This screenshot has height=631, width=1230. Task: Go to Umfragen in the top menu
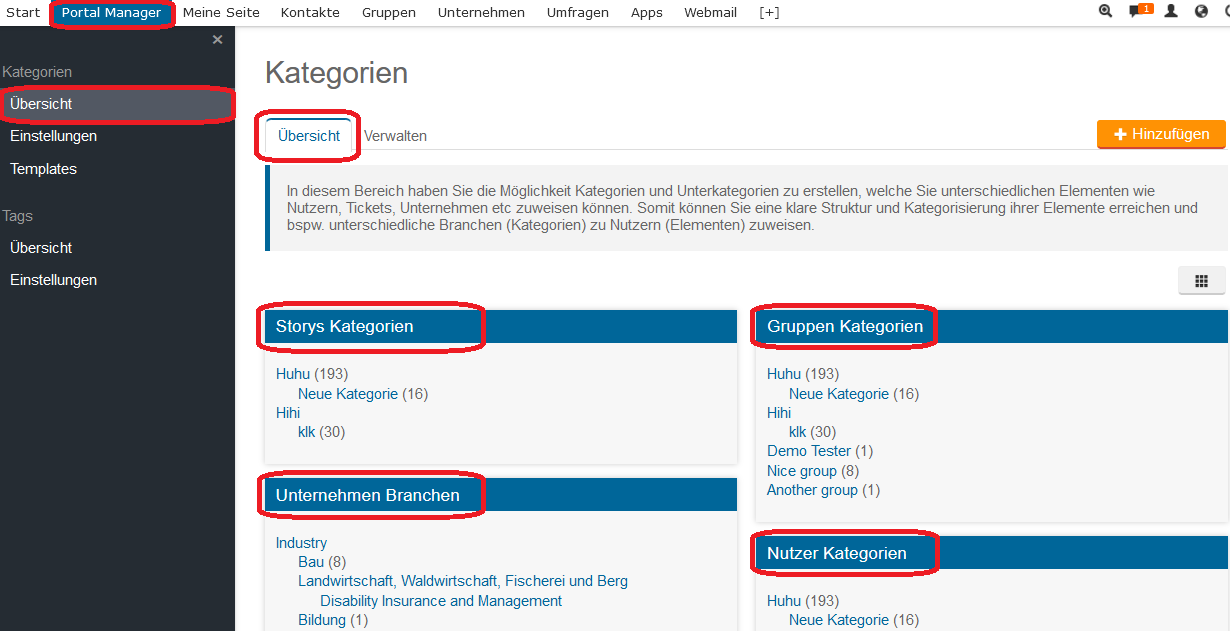pyautogui.click(x=577, y=13)
